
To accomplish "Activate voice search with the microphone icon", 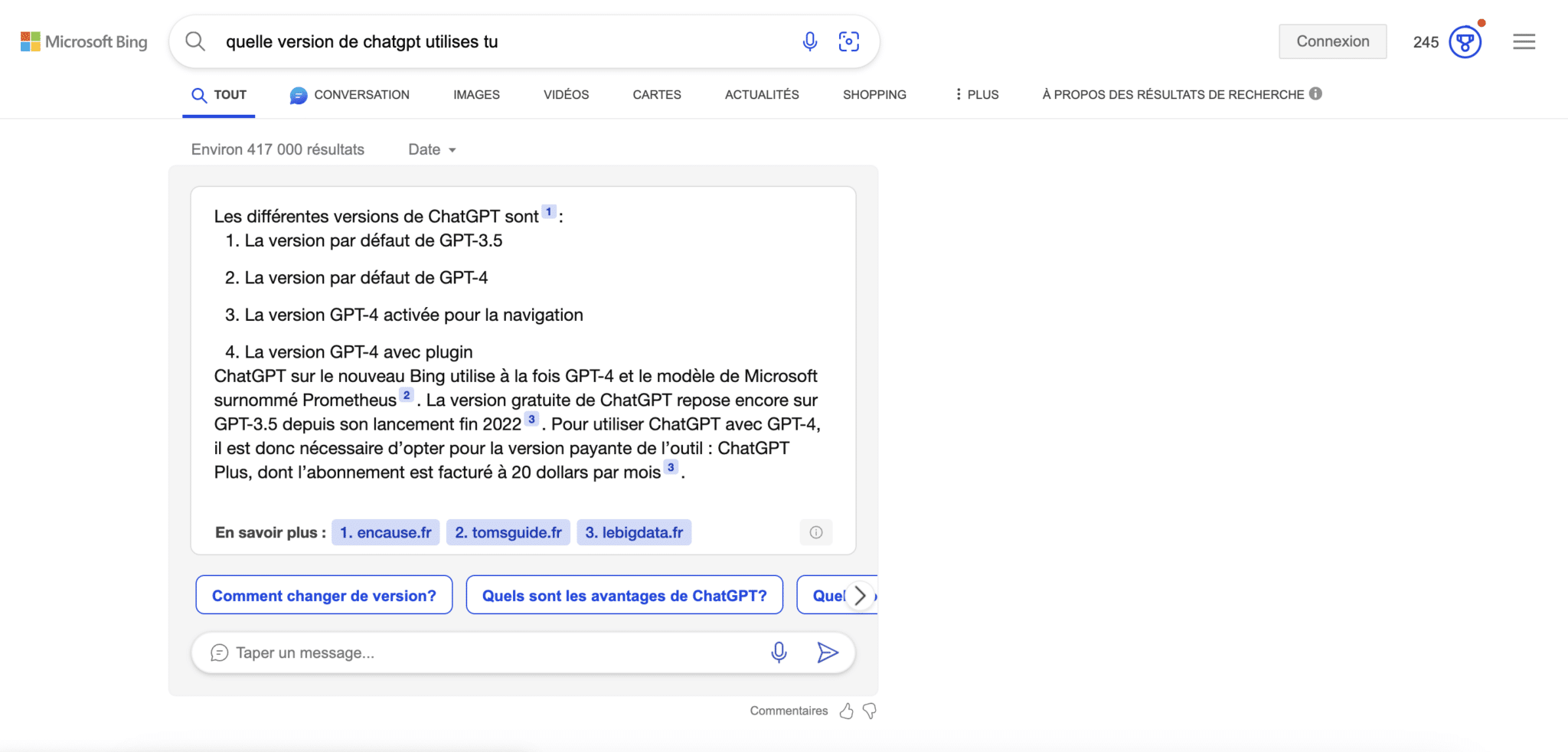I will [x=811, y=41].
